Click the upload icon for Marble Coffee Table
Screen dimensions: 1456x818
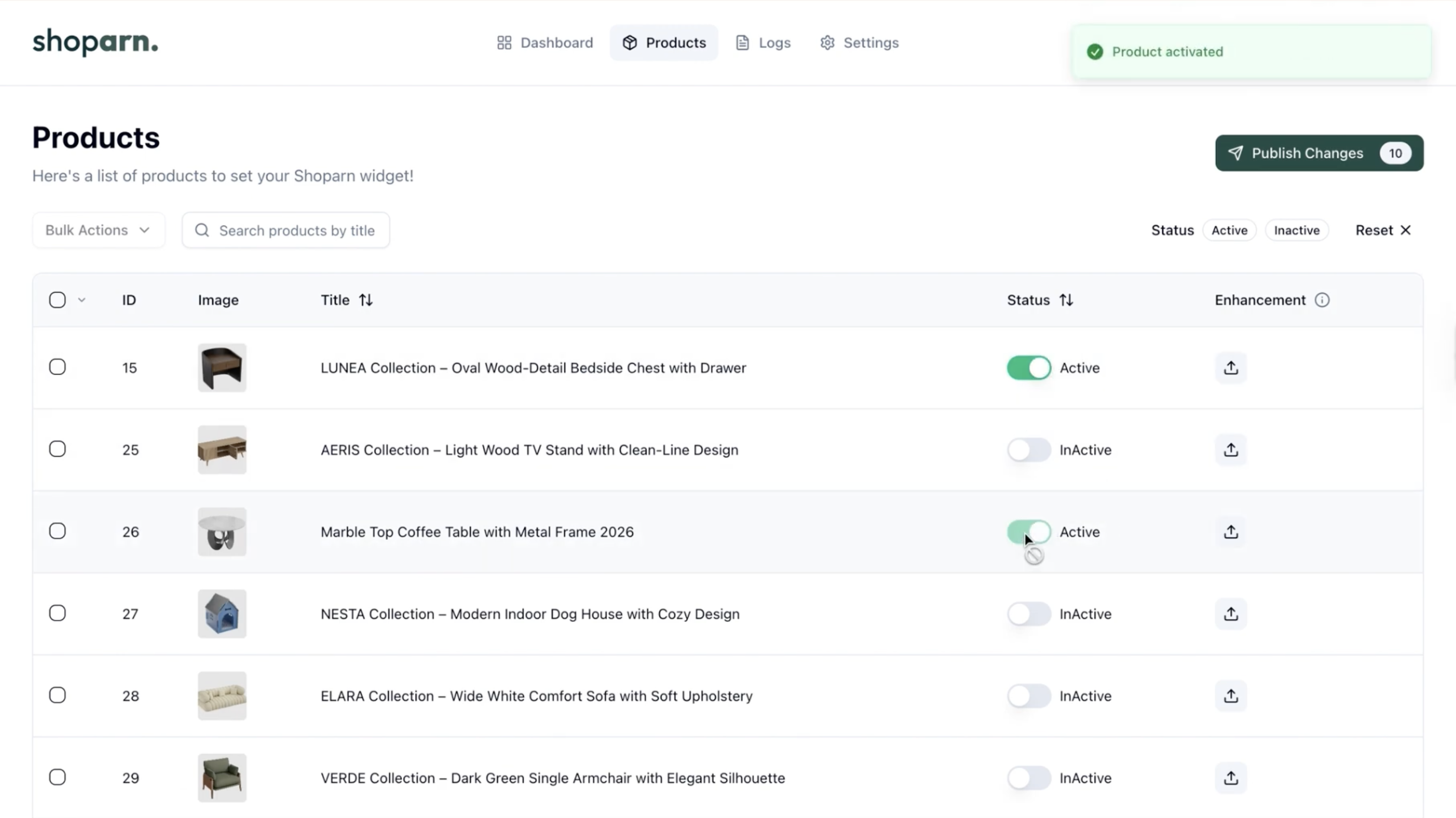[x=1231, y=531]
